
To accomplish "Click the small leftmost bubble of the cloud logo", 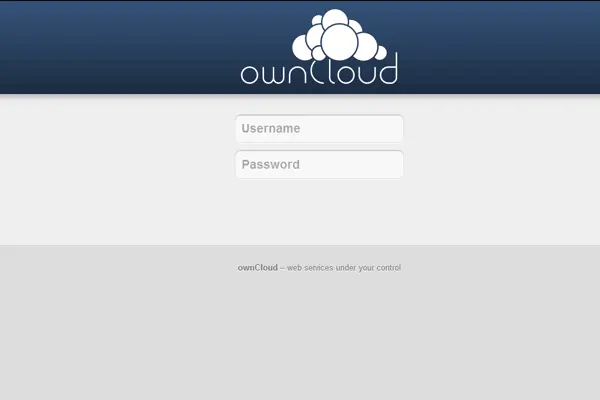I will pyautogui.click(x=299, y=46).
